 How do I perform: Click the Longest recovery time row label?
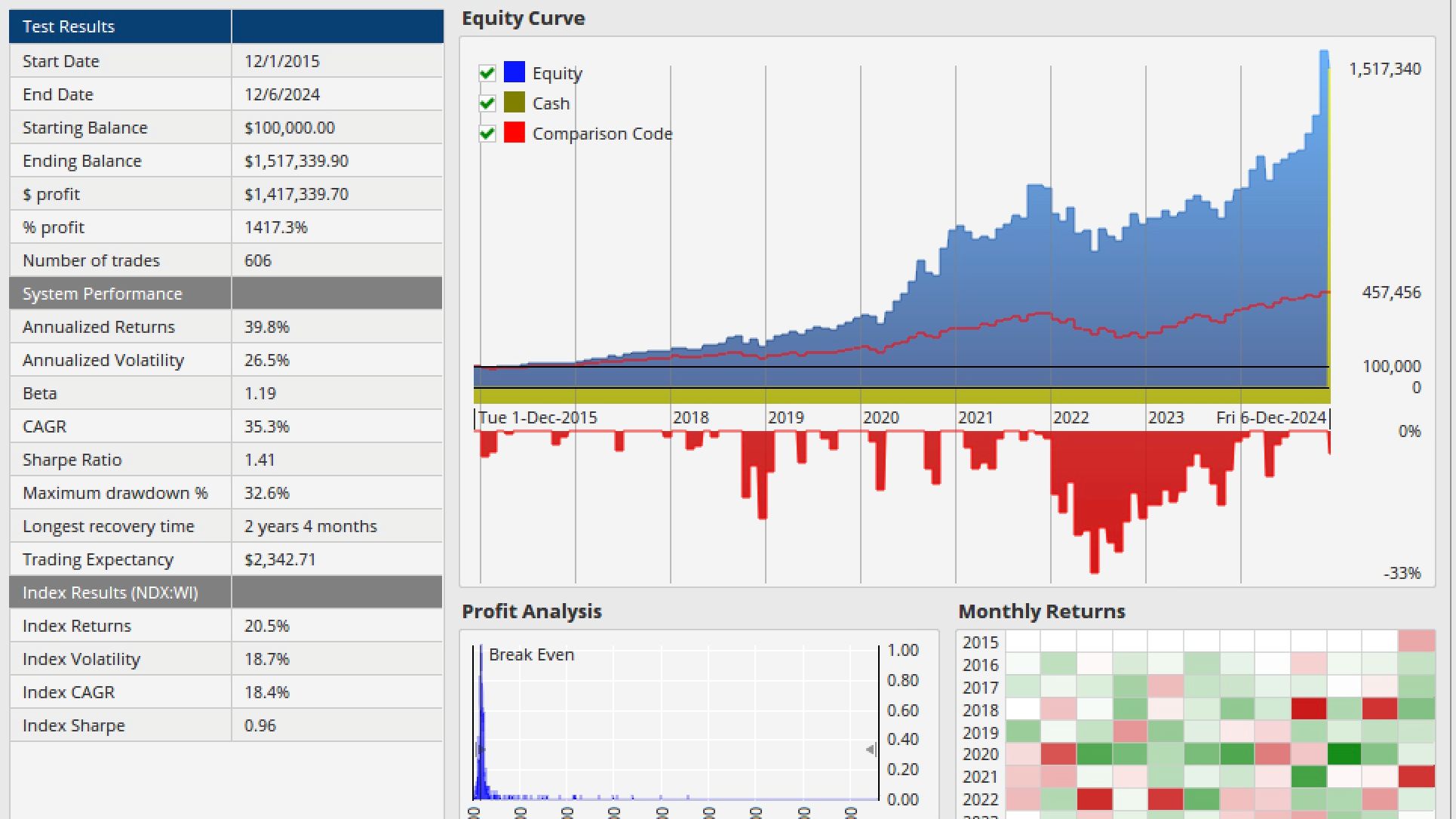tap(108, 526)
